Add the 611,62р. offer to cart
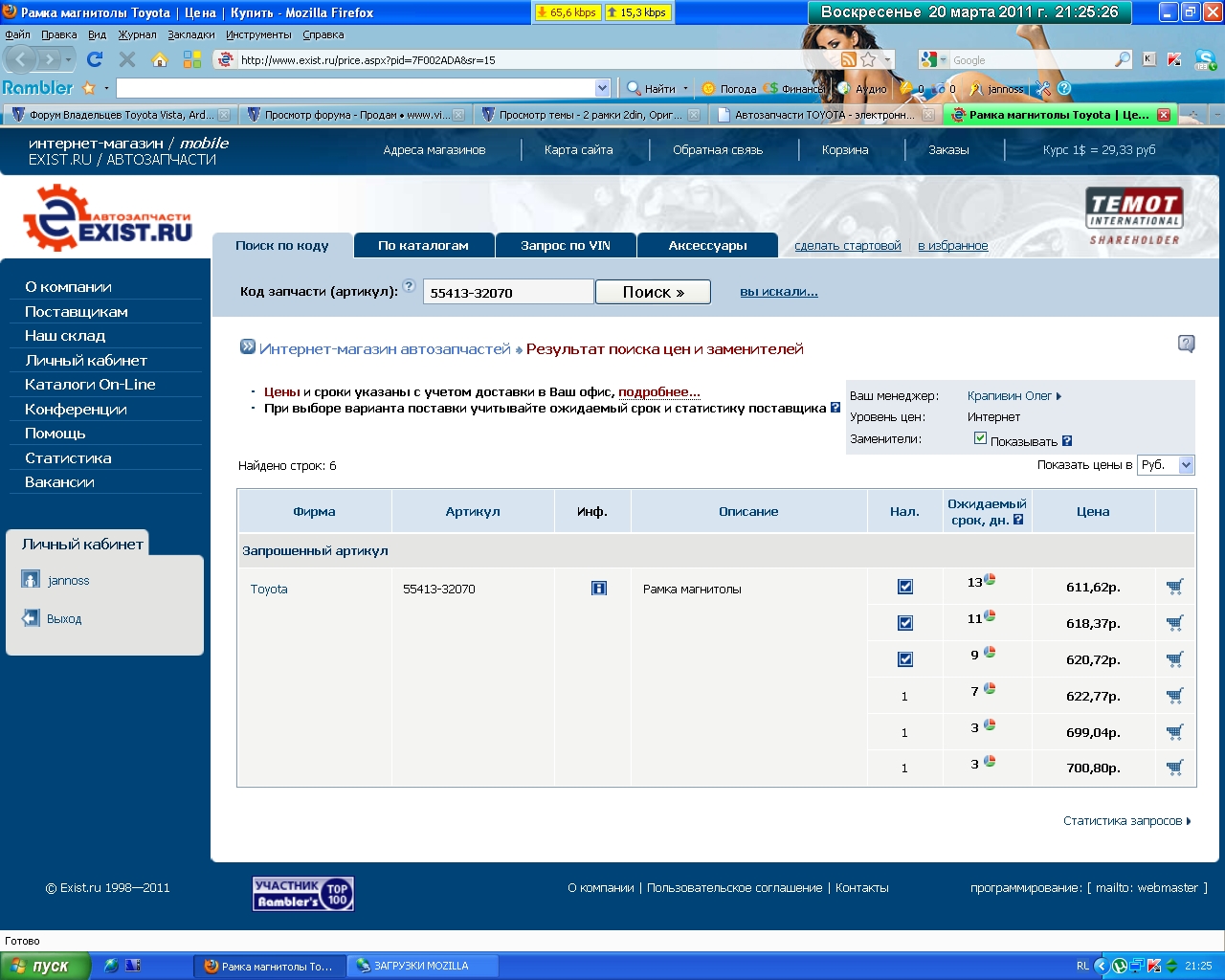This screenshot has width=1225, height=980. click(1174, 588)
